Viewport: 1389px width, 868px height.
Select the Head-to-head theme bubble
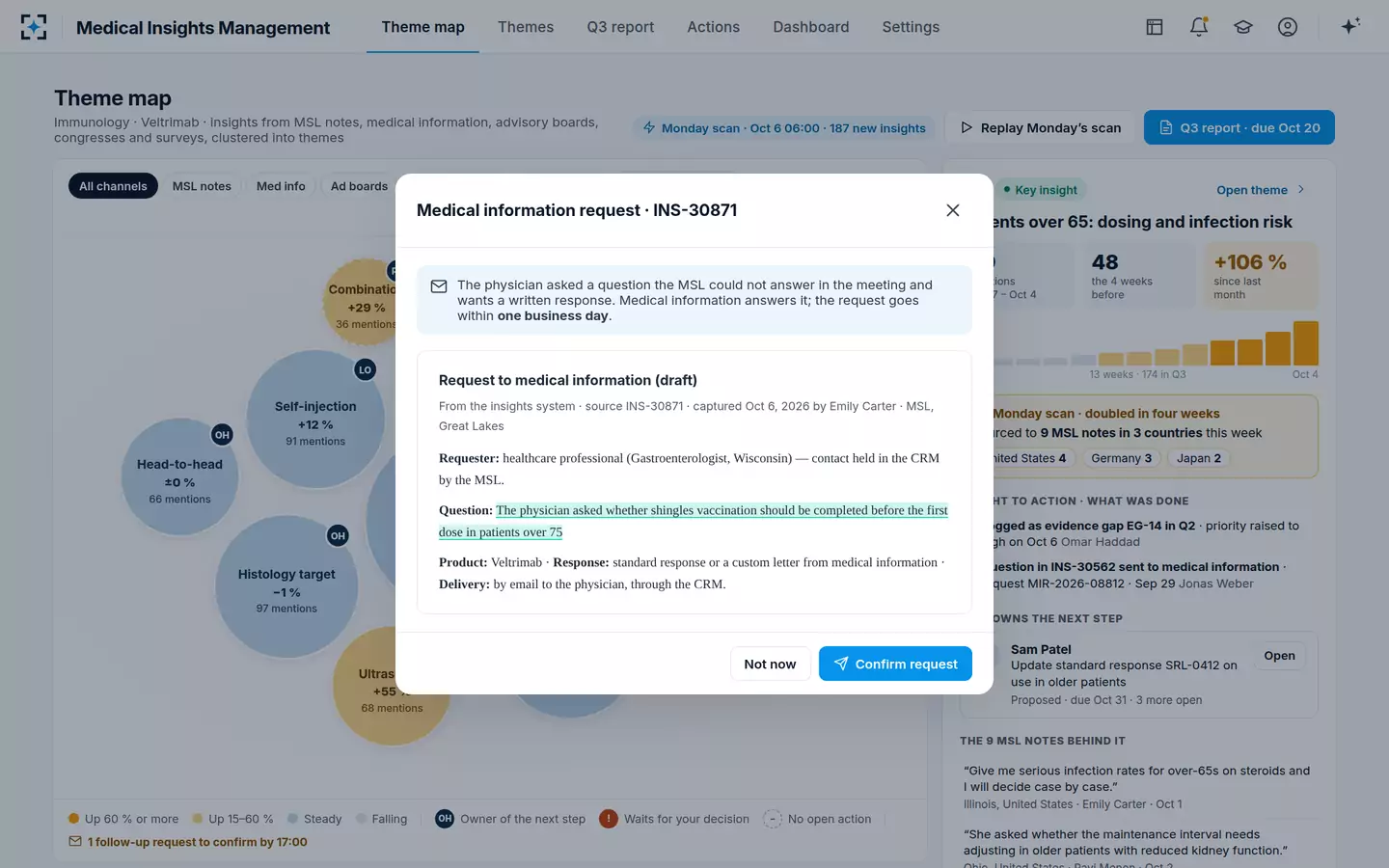pos(179,477)
